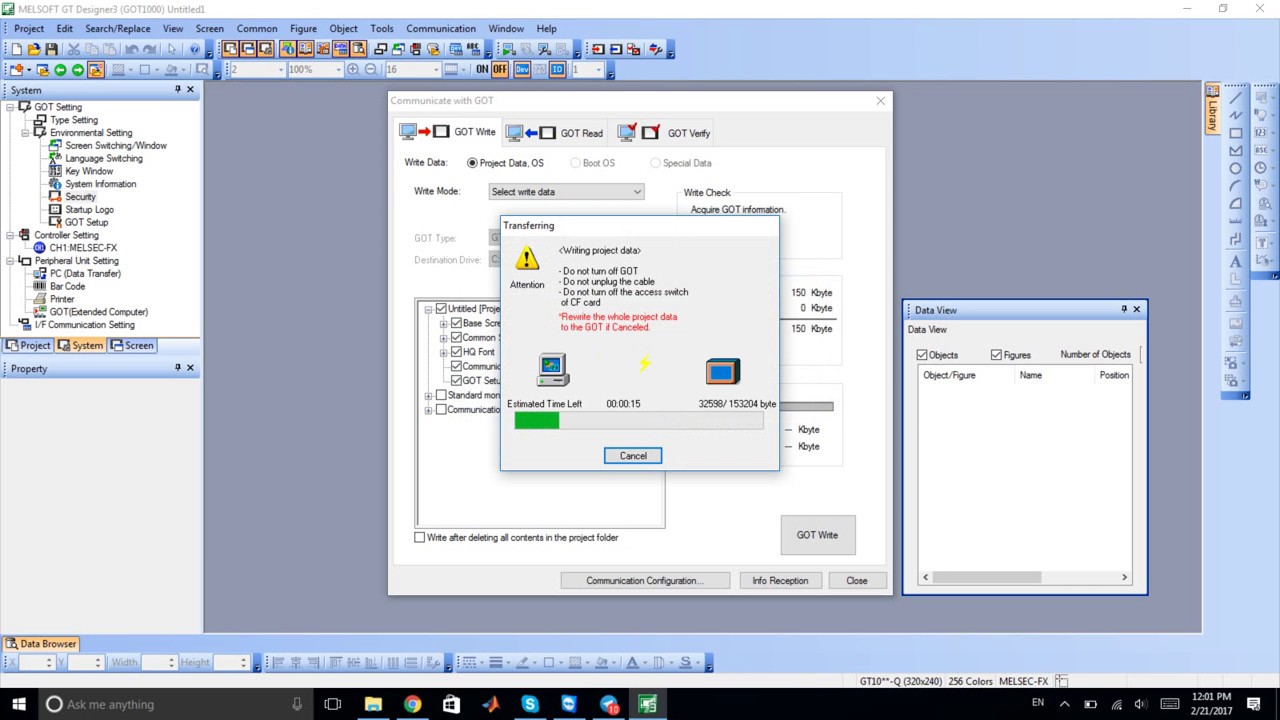The height and width of the screenshot is (720, 1280).
Task: Select the Lamp object icon
Action: pos(1260,115)
